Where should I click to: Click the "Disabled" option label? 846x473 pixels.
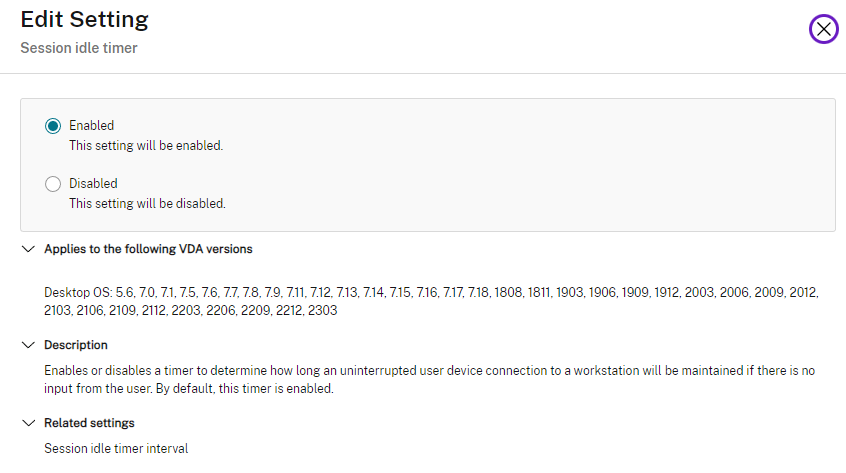[93, 184]
